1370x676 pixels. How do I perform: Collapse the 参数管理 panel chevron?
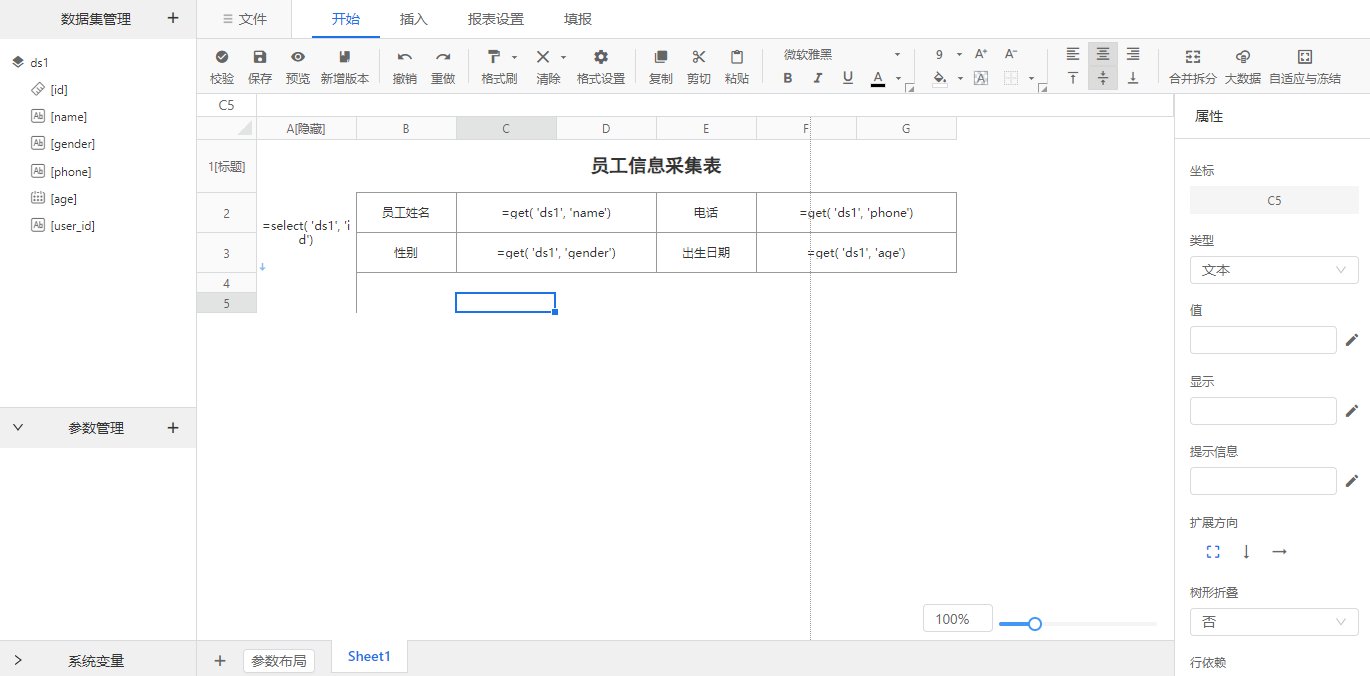pos(17,428)
